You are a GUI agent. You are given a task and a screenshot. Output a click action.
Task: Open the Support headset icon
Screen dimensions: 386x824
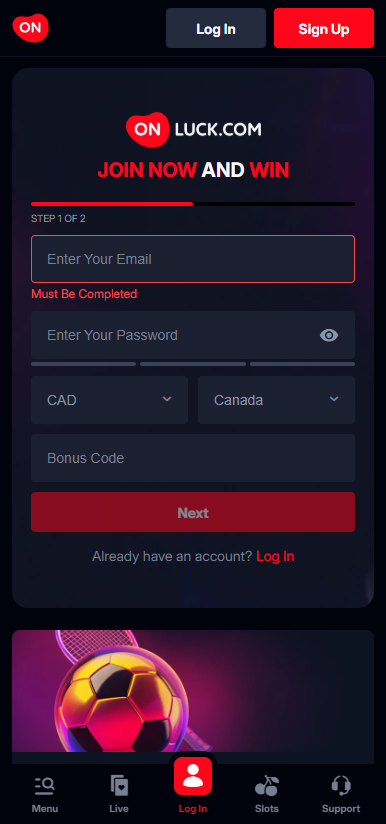click(x=341, y=786)
